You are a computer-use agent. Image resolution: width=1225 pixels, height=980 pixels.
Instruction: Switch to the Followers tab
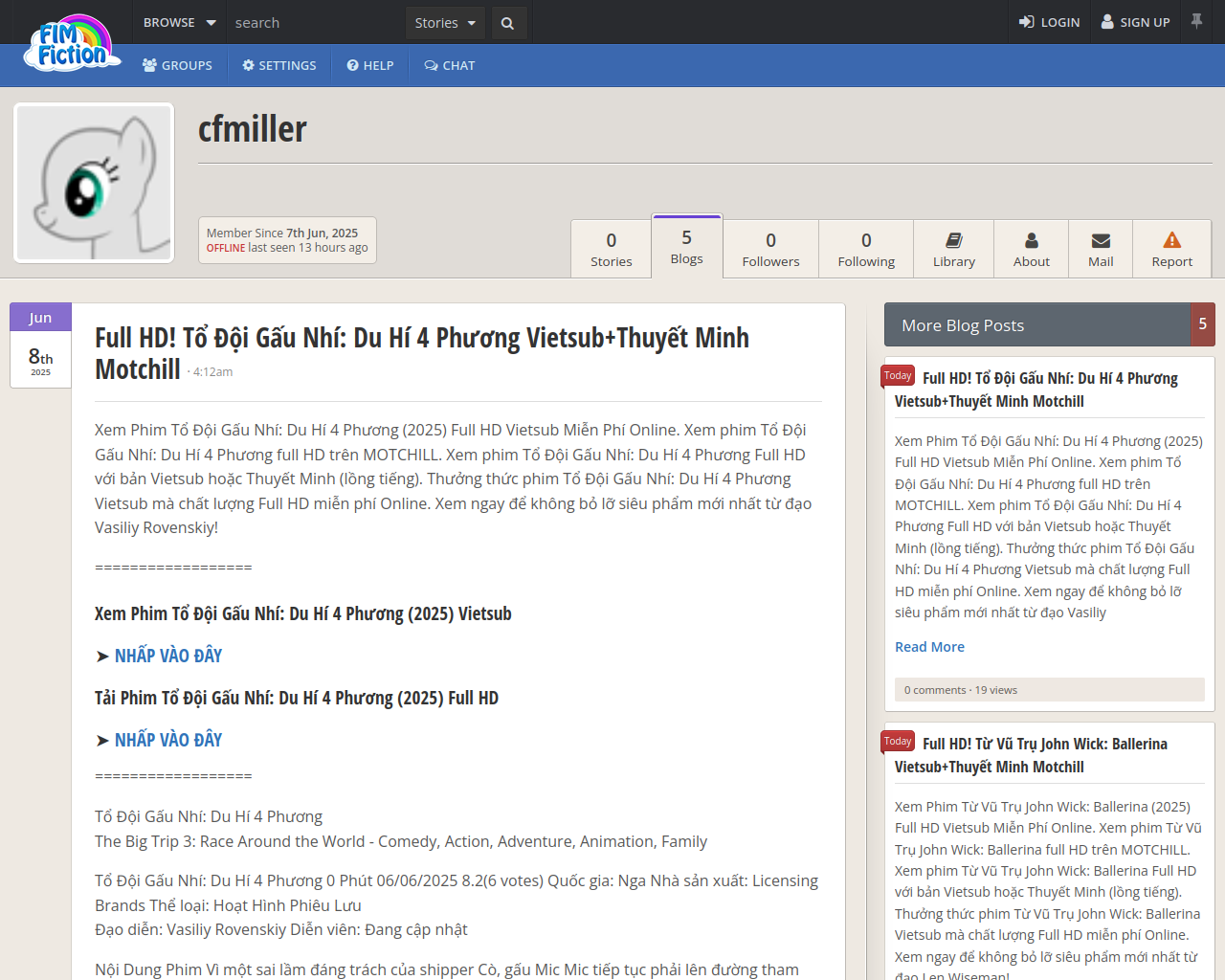(771, 249)
